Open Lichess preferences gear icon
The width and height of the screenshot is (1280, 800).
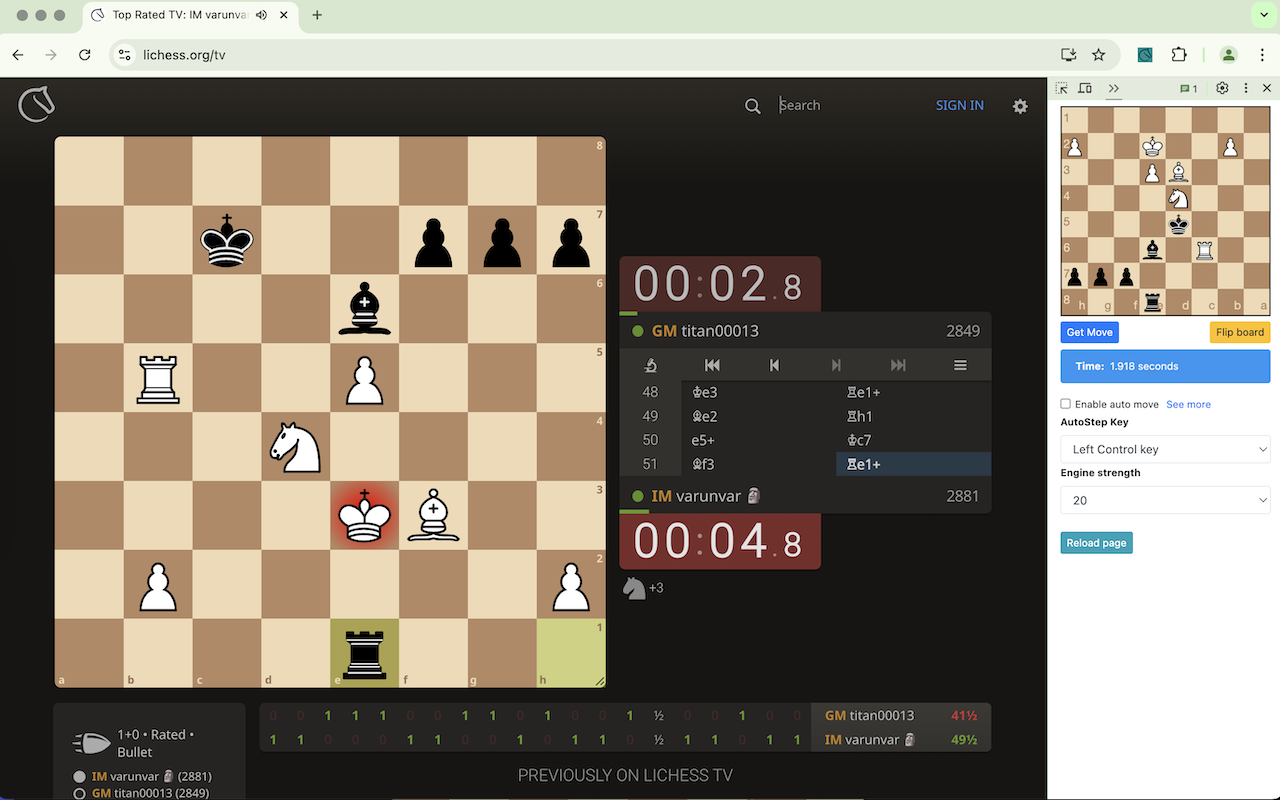tap(1020, 105)
